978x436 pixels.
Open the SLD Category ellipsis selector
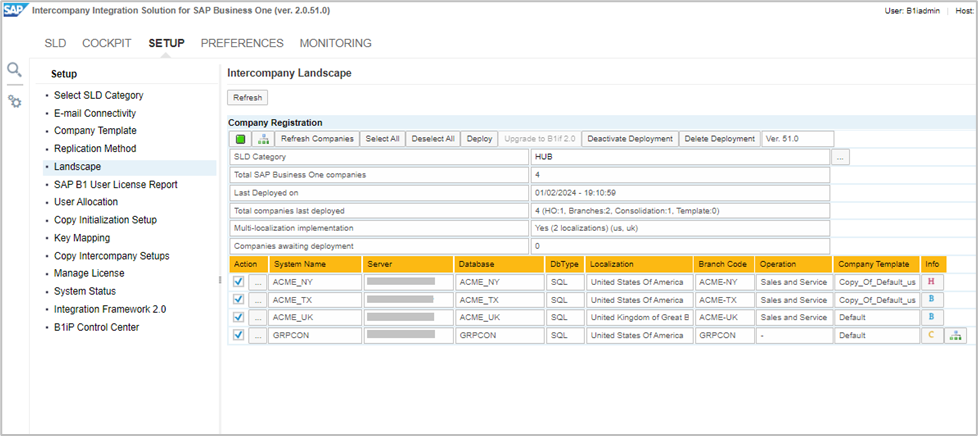click(x=841, y=157)
